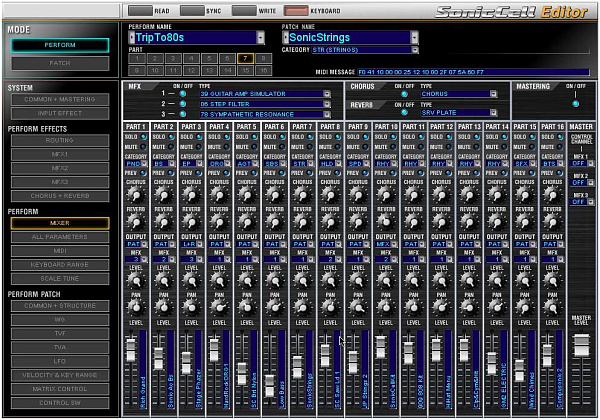Adjust Part 1 chorus send knob
600x420 pixels.
pos(136,195)
